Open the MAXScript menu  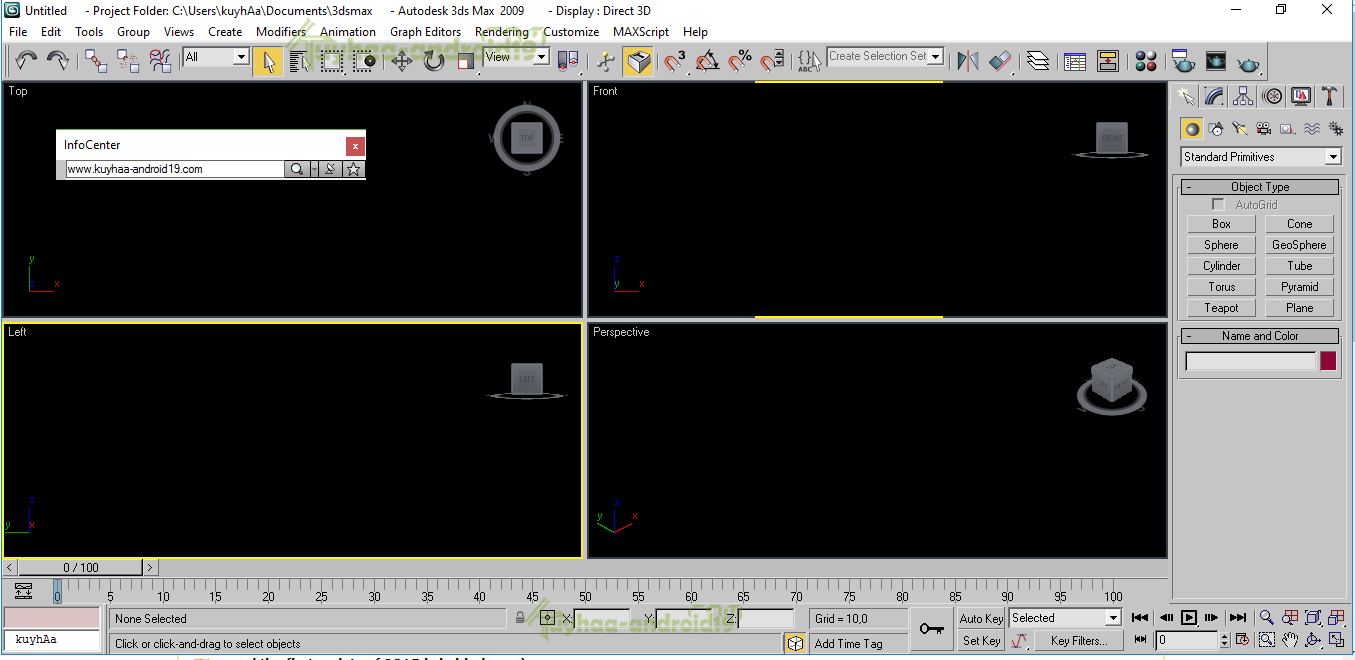click(x=641, y=32)
